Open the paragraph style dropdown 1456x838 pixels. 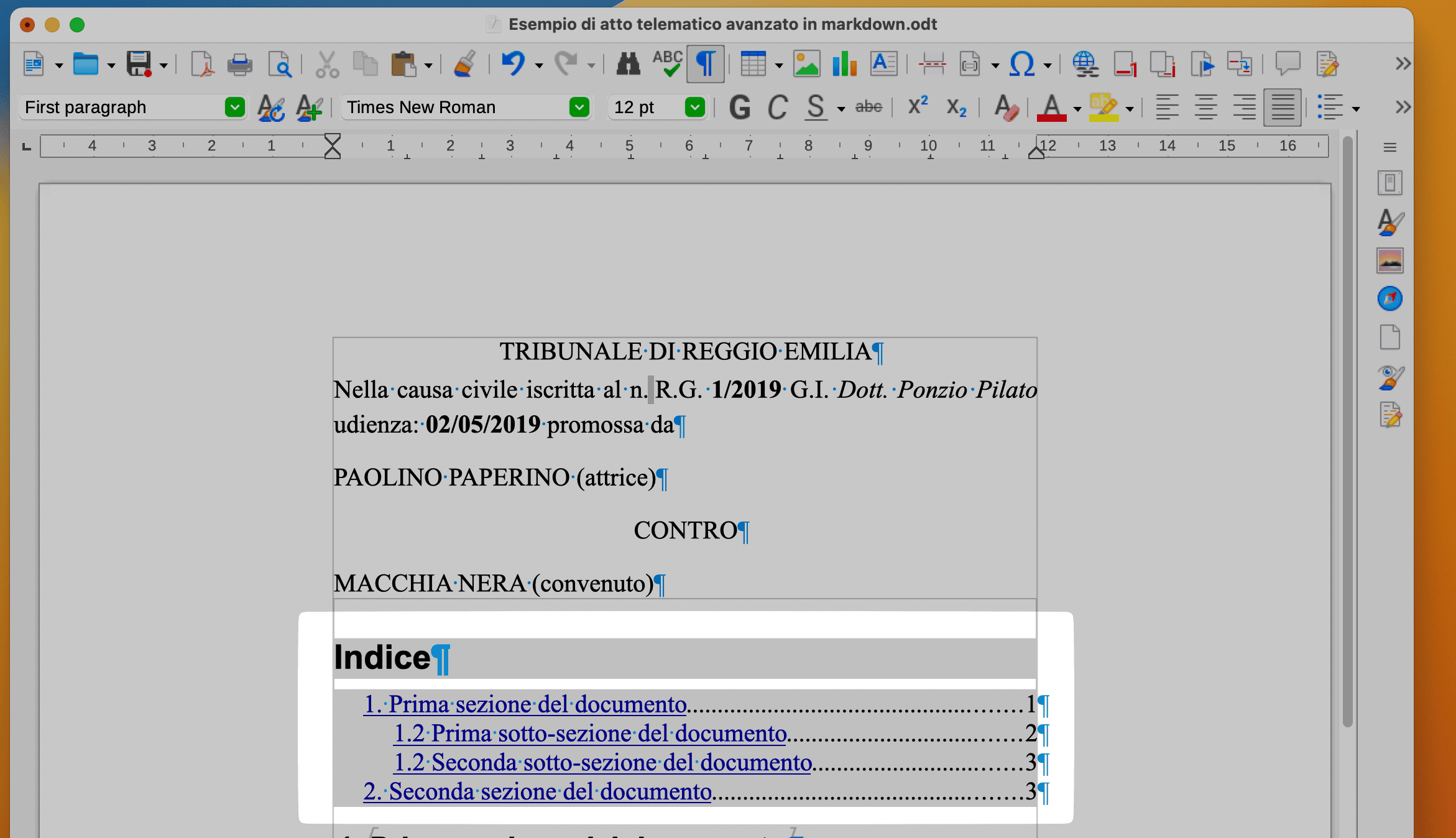pyautogui.click(x=235, y=108)
